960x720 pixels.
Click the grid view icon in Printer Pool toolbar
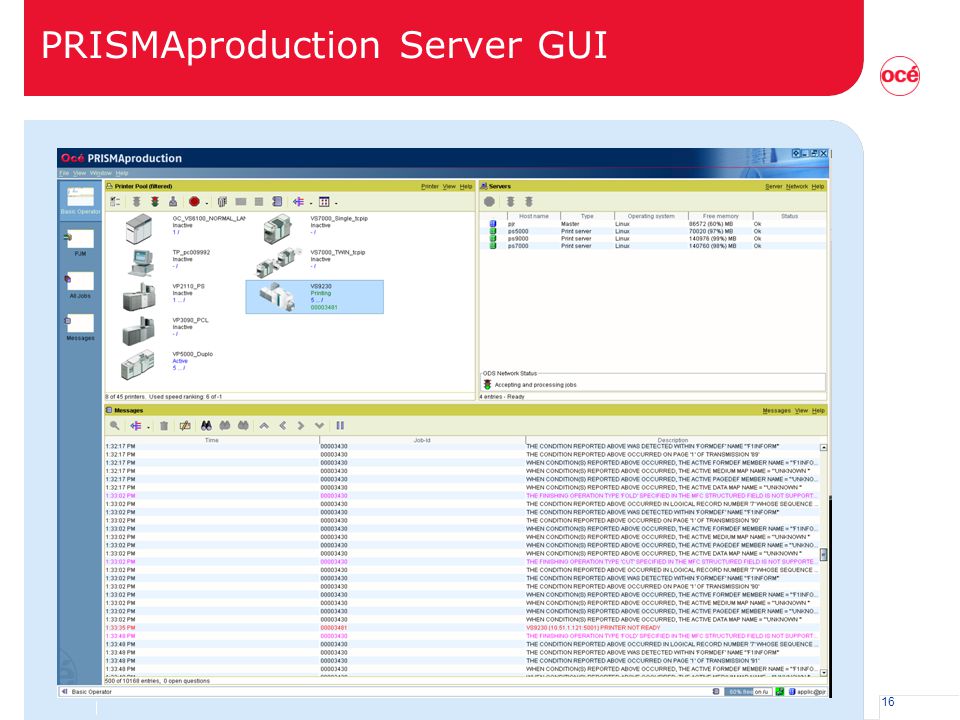(324, 201)
